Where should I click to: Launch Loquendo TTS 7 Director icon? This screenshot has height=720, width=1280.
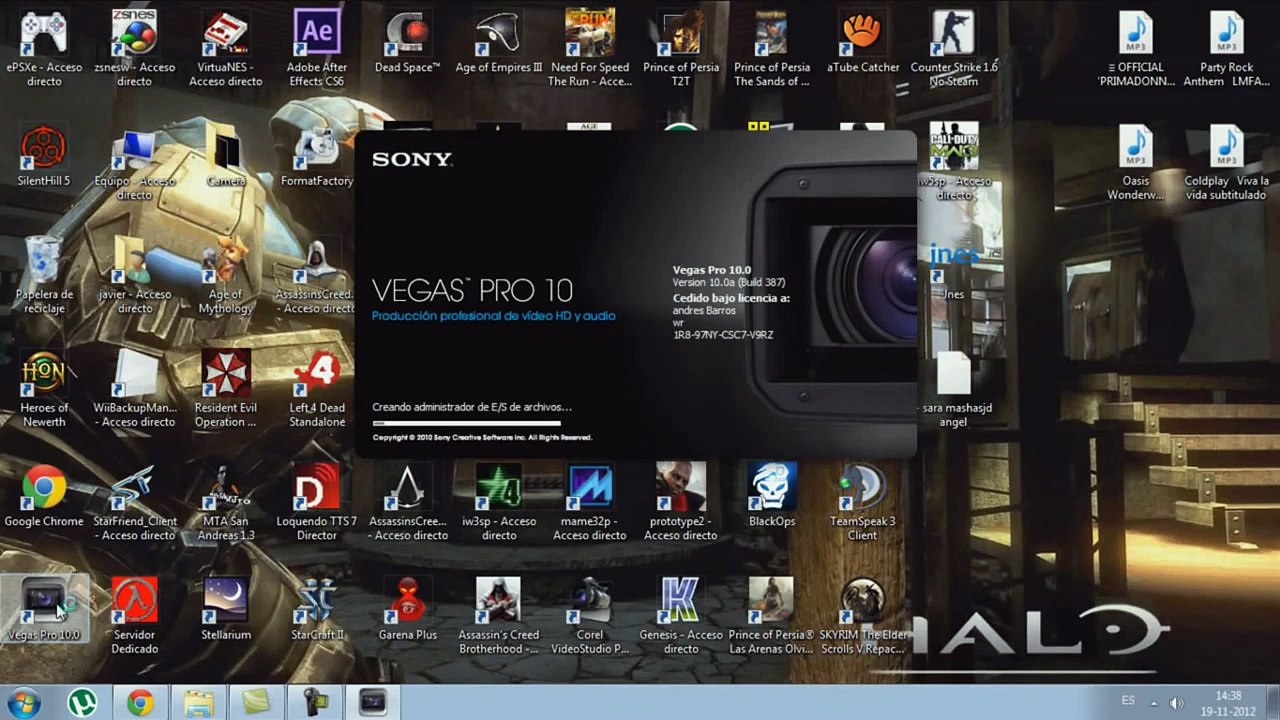coord(317,501)
